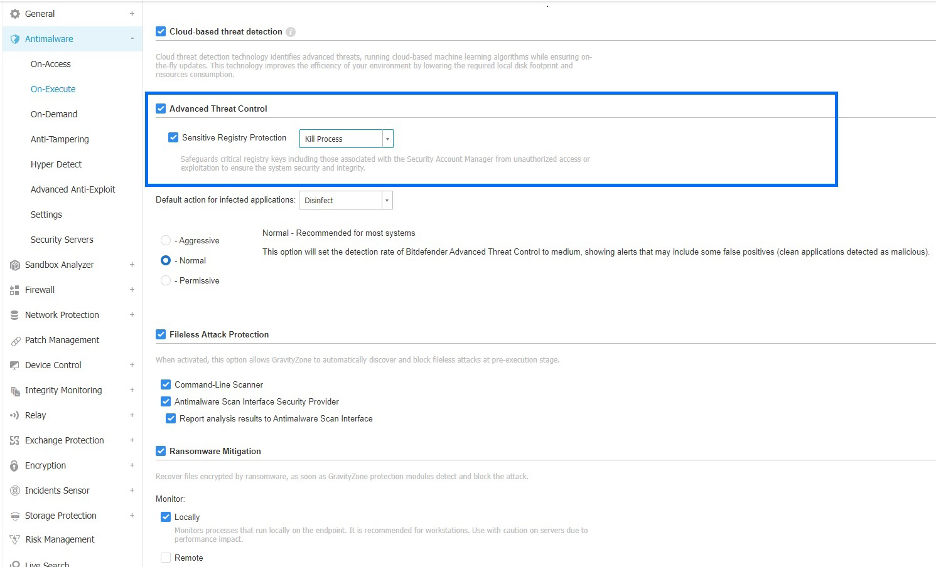This screenshot has height=568, width=936.
Task: Disable the Command-Line Scanner checkbox
Action: tap(166, 384)
